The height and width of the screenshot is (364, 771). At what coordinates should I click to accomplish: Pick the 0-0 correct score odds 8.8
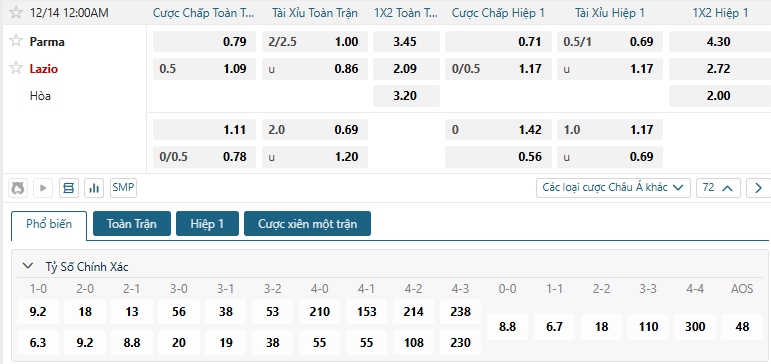tap(507, 327)
